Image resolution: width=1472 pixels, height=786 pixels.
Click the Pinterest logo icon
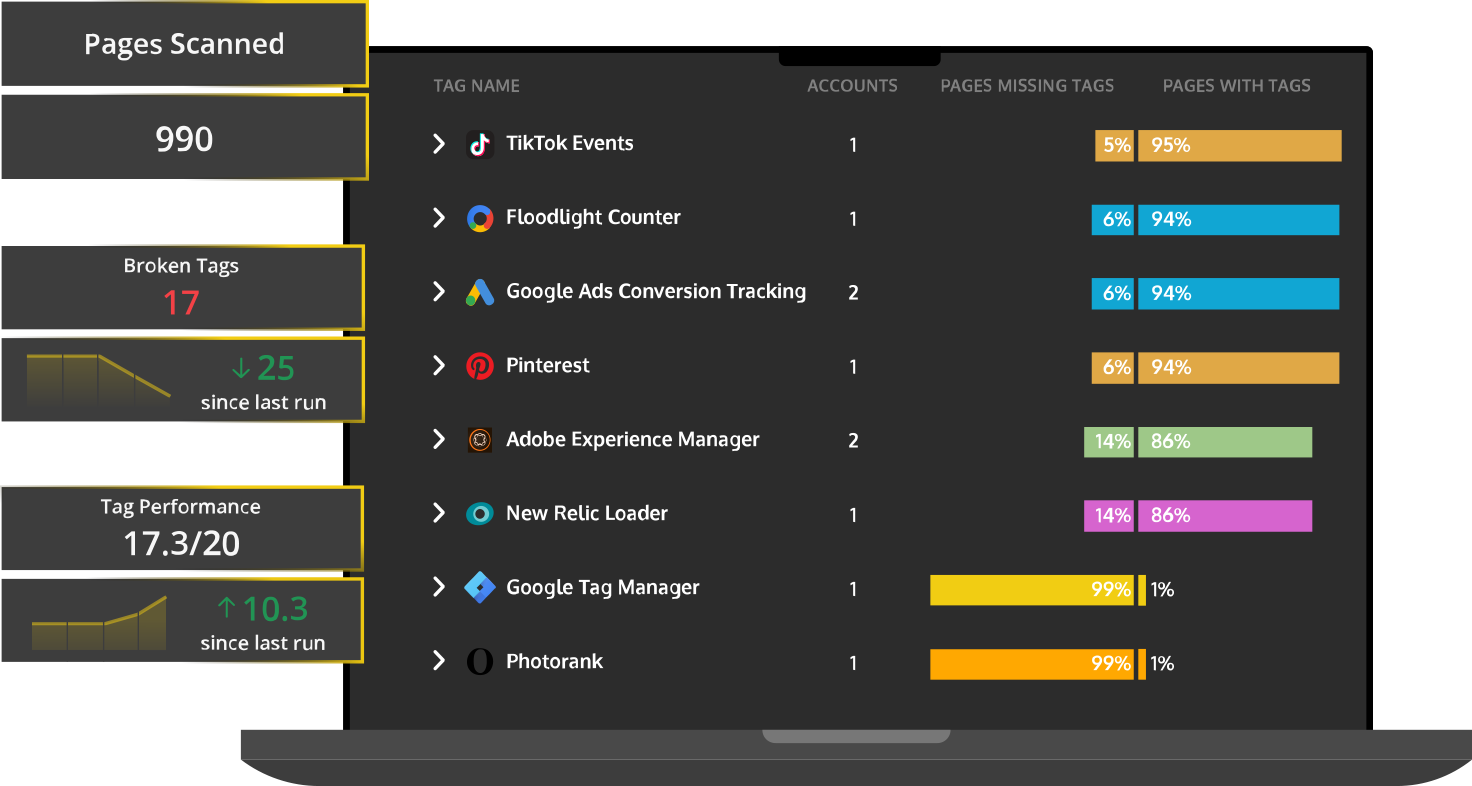(x=480, y=367)
